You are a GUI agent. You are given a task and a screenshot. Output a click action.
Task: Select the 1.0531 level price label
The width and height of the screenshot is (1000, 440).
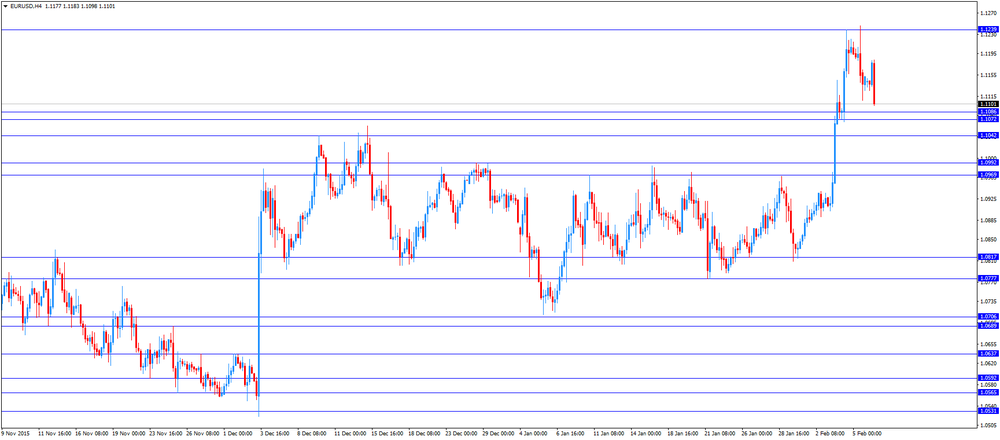[988, 411]
